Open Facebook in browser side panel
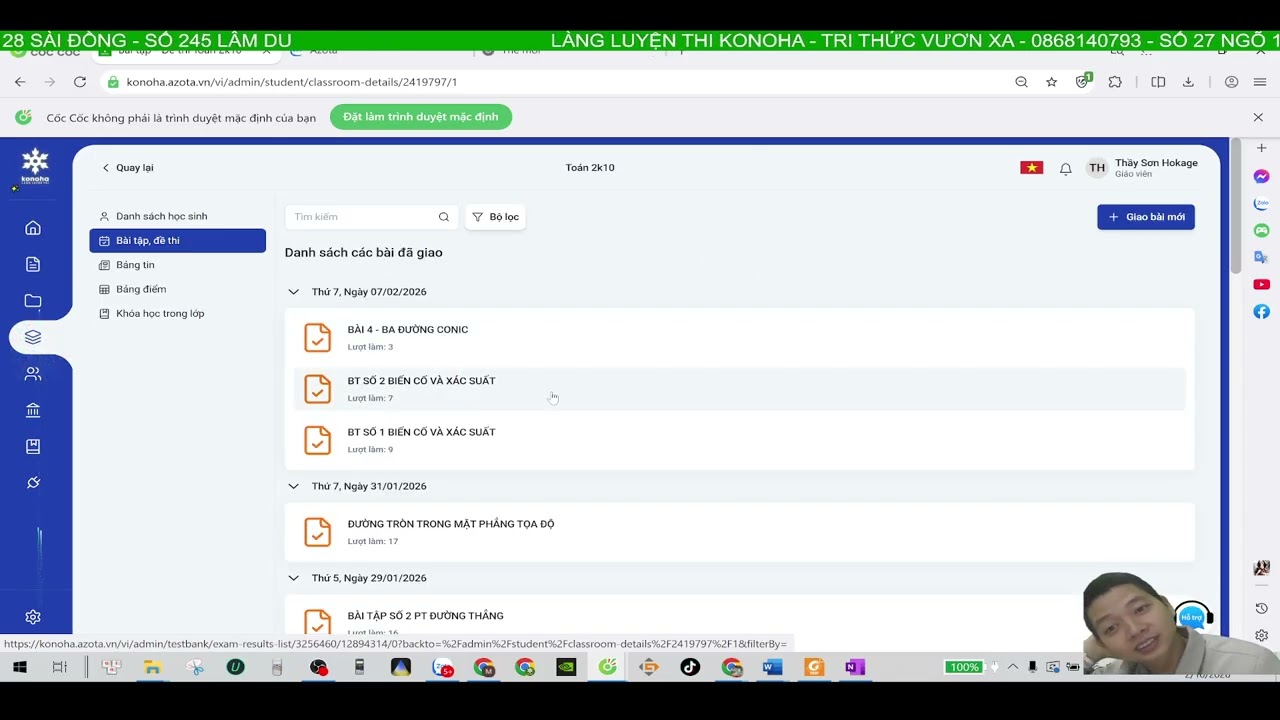Image resolution: width=1280 pixels, height=720 pixels. click(1262, 312)
